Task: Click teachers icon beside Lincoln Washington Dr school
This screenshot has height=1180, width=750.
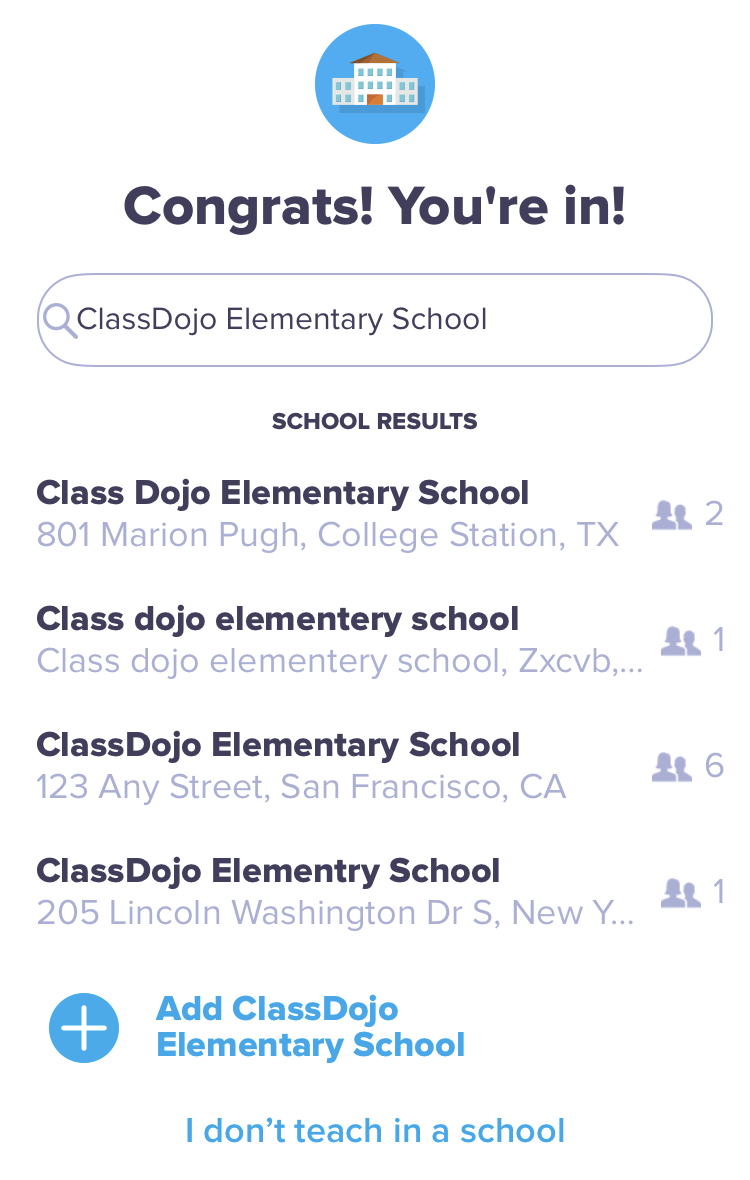Action: (681, 893)
